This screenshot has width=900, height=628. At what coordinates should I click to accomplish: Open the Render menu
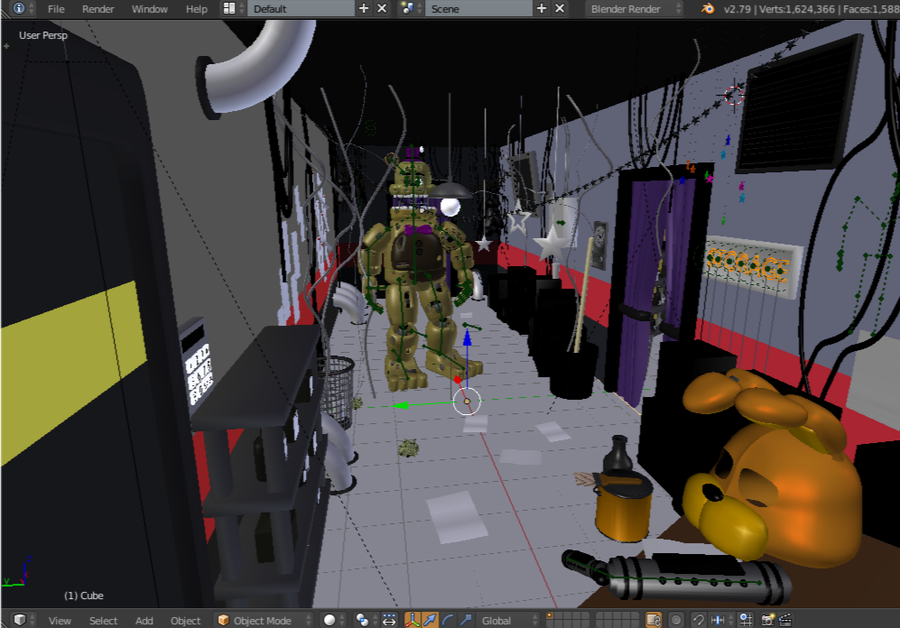(x=98, y=9)
